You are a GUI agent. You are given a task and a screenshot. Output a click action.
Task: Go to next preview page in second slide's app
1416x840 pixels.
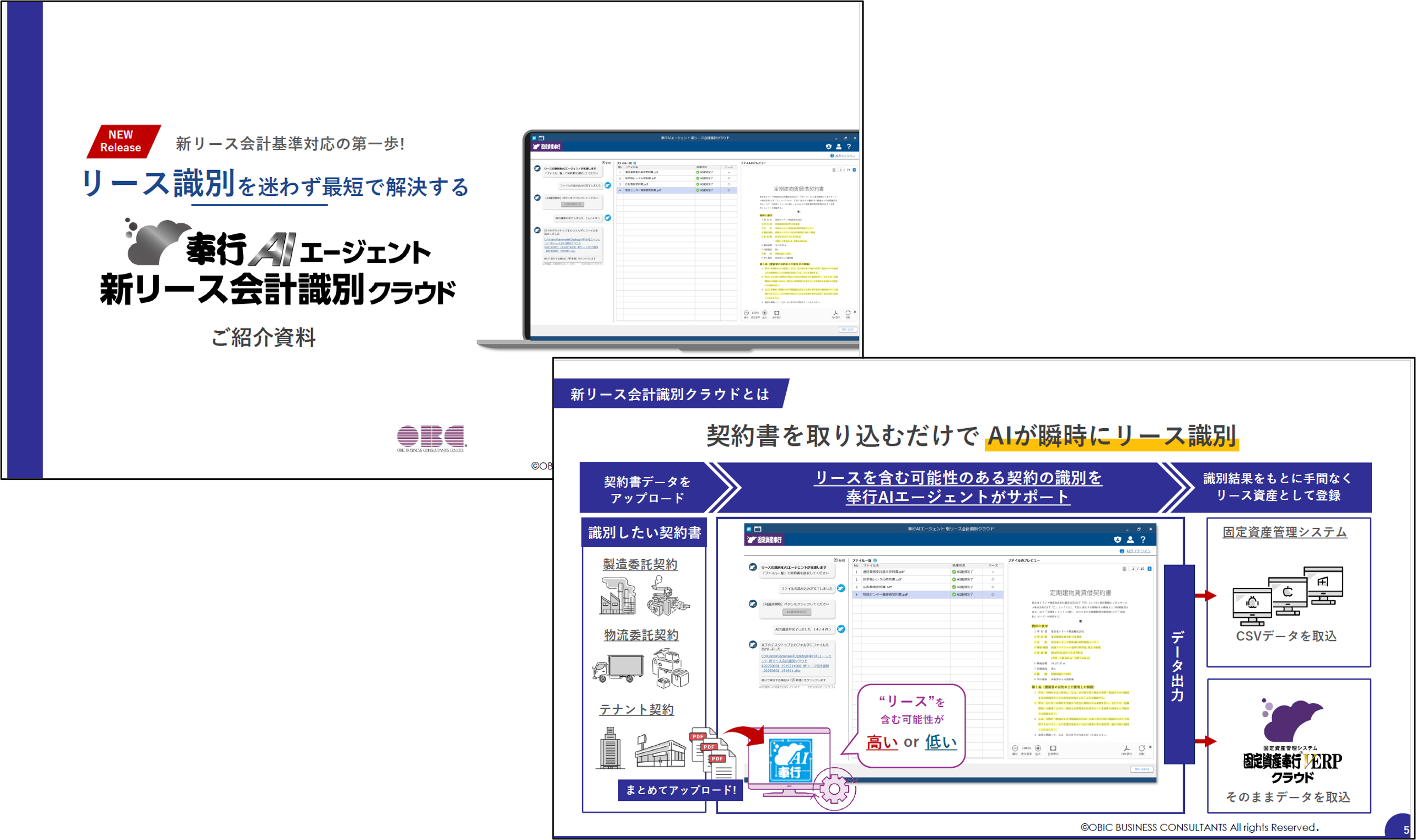[1150, 568]
